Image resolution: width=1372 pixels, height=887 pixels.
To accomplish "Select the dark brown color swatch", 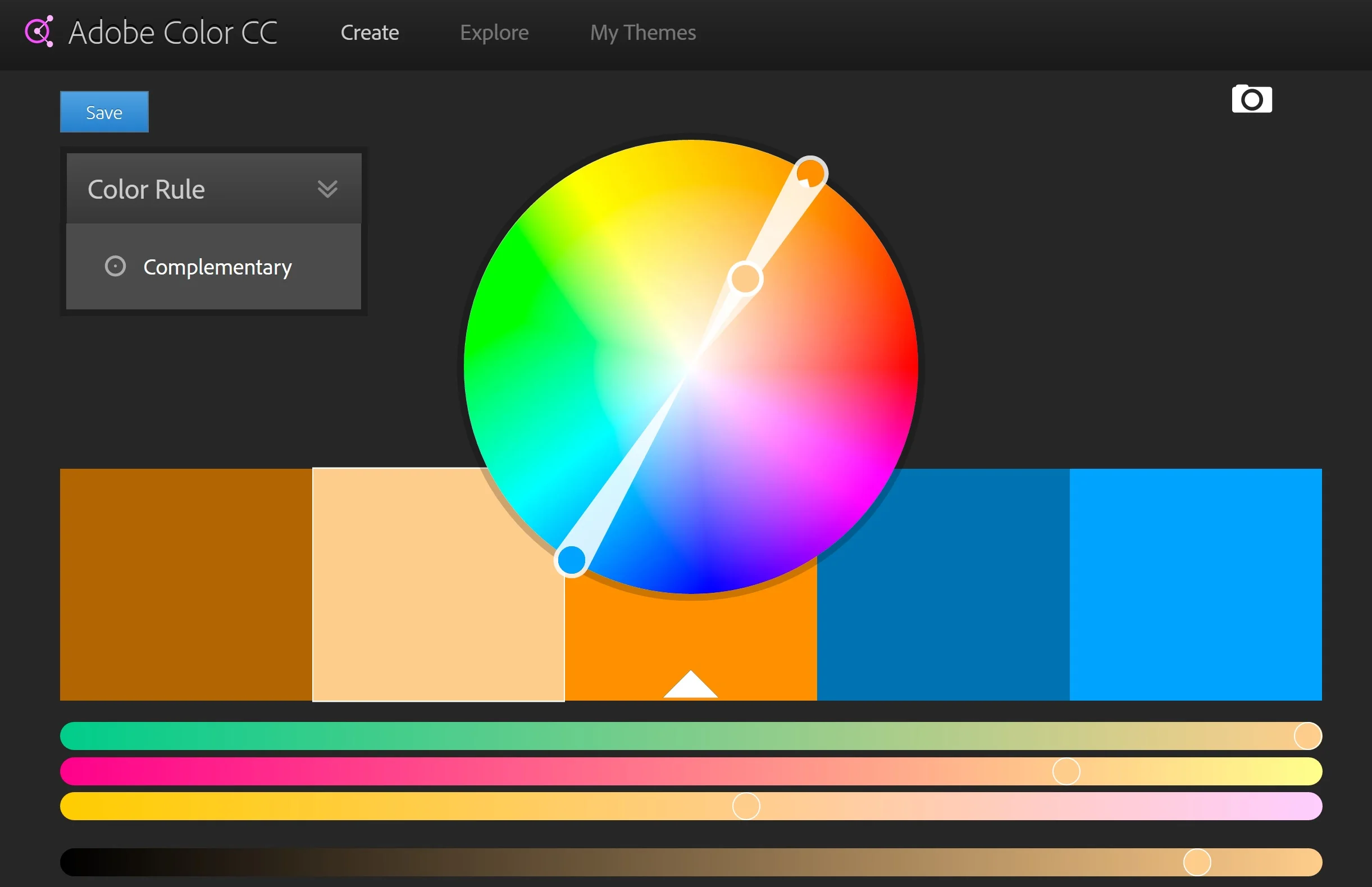I will click(185, 584).
